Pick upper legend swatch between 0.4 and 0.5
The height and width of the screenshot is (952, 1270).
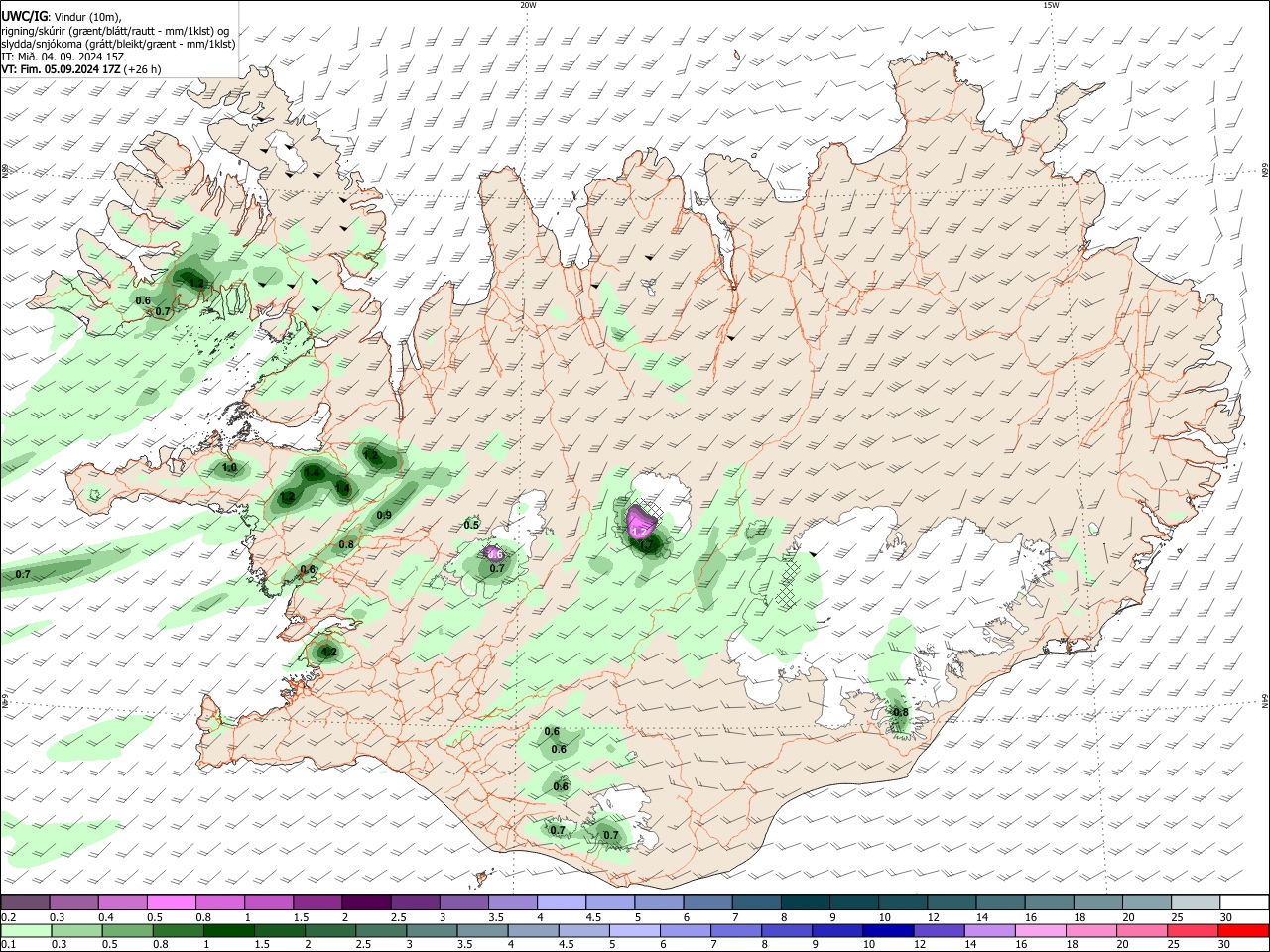point(122,902)
